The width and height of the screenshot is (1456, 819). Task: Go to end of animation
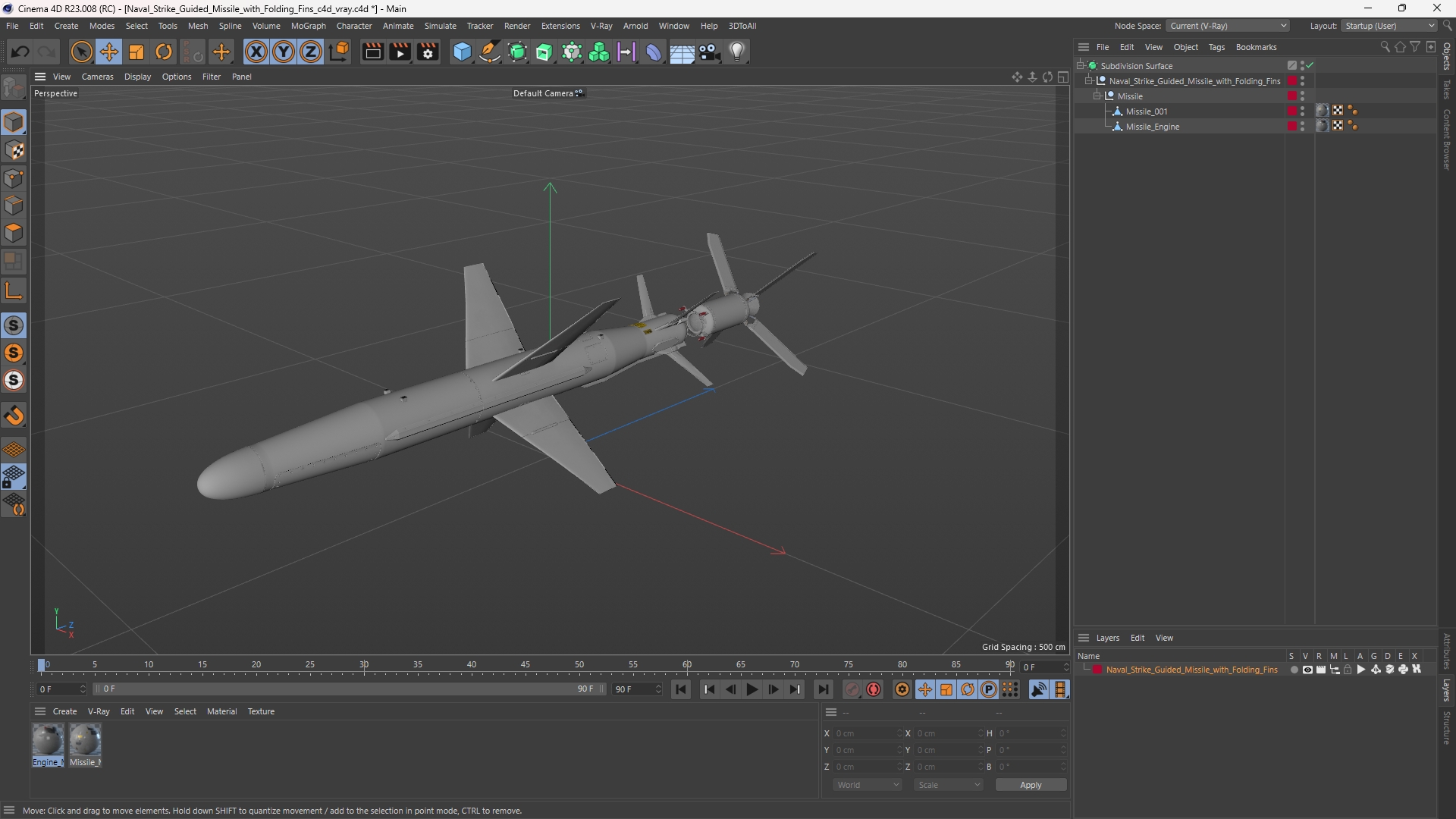pos(823,689)
